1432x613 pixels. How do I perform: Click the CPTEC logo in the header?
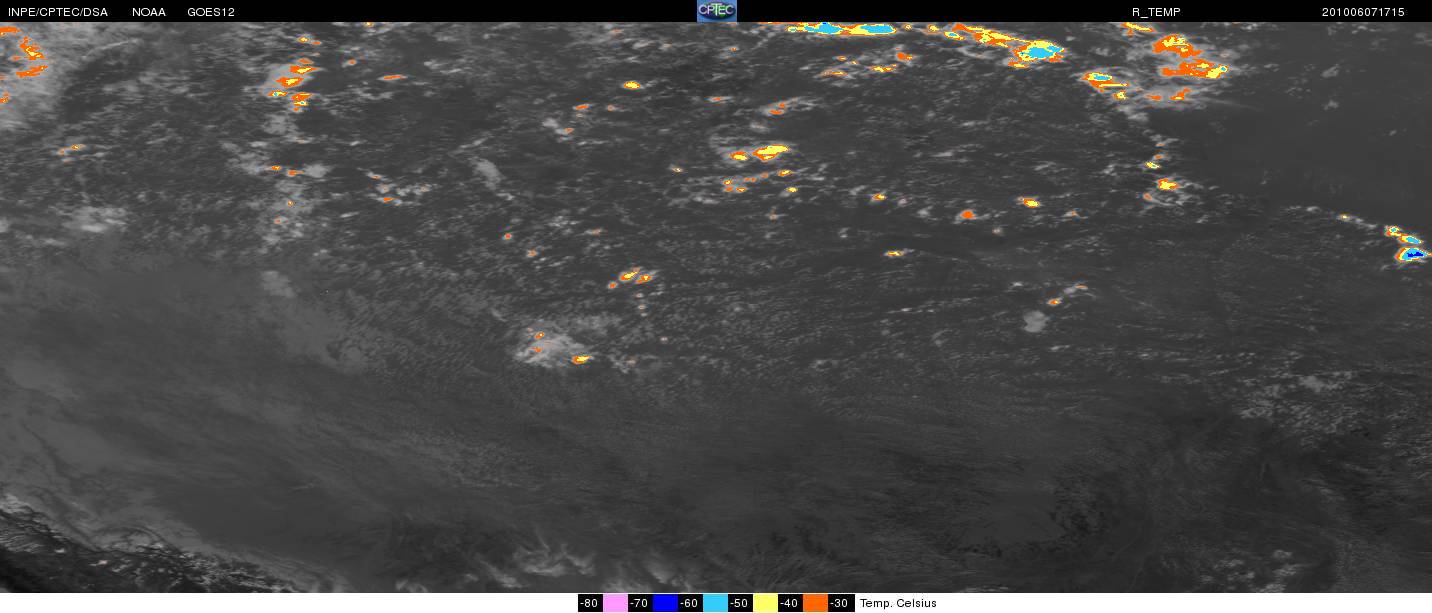[x=716, y=11]
